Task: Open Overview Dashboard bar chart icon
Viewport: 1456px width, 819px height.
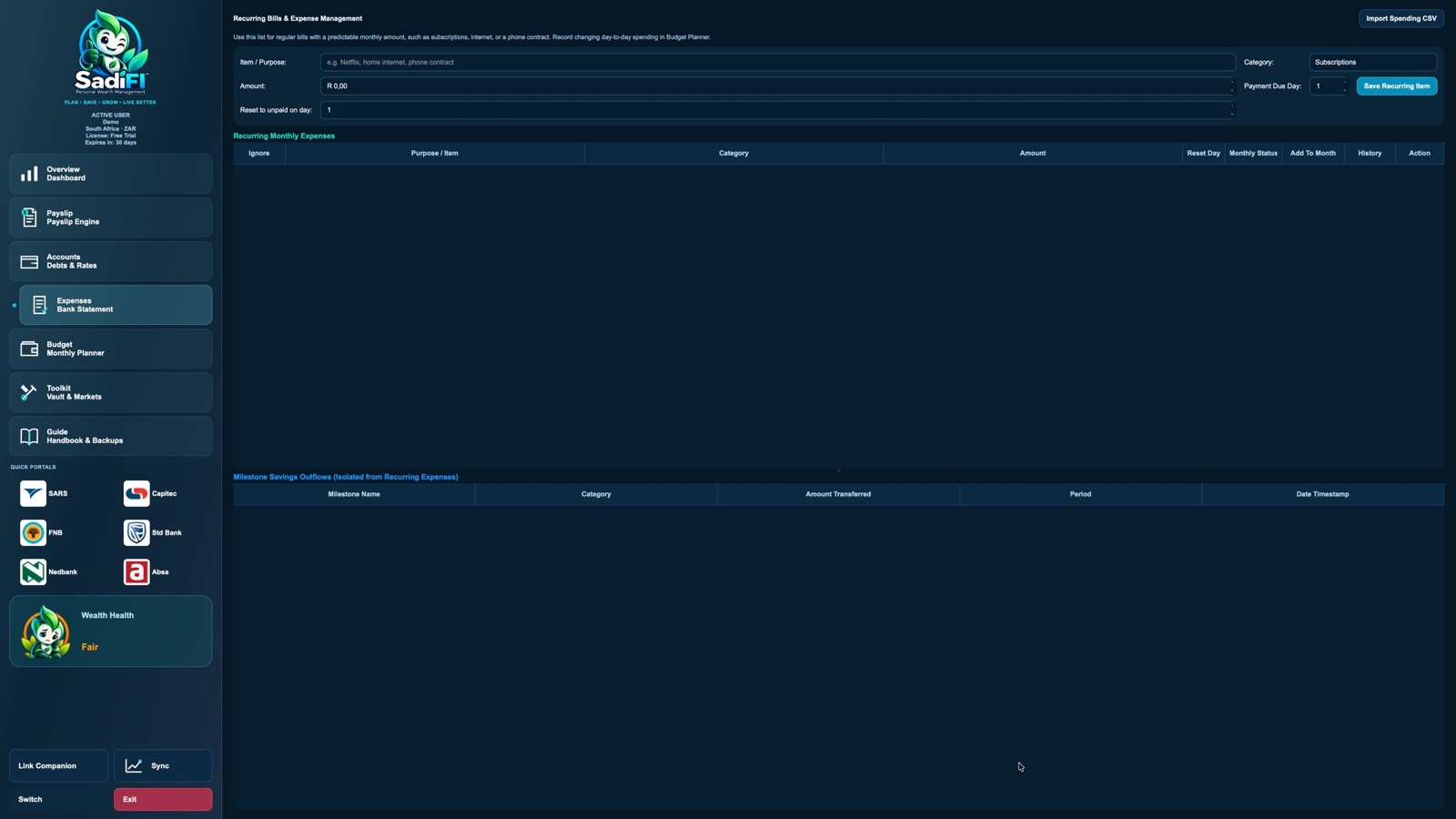Action: coord(29,174)
